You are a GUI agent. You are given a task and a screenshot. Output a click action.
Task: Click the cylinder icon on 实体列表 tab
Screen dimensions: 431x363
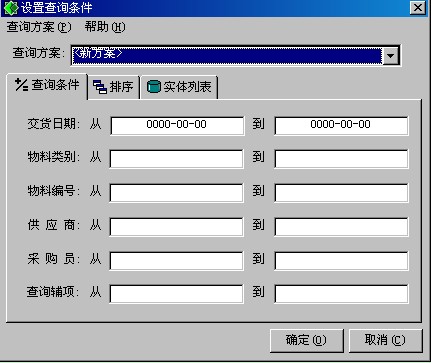click(154, 87)
